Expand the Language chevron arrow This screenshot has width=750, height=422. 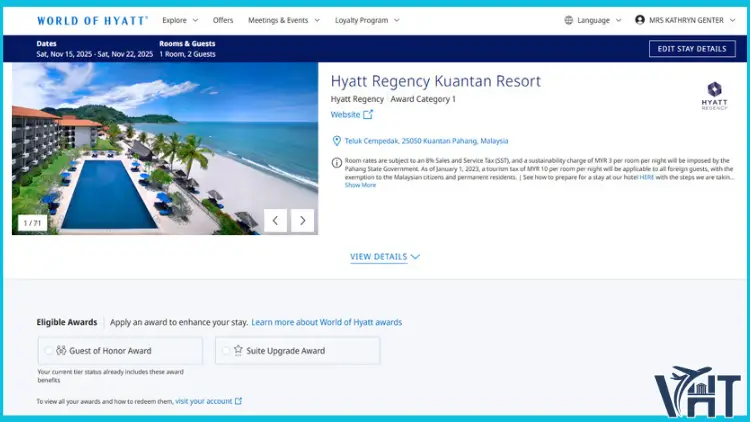[618, 20]
